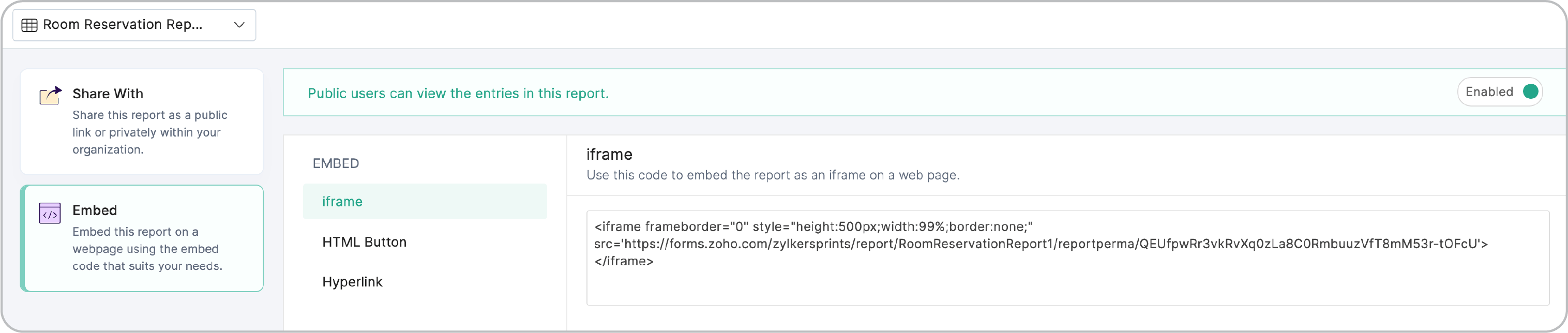Screen dimensions: 1568x333
Task: Open the Room Reservation Report dropdown
Action: click(133, 25)
